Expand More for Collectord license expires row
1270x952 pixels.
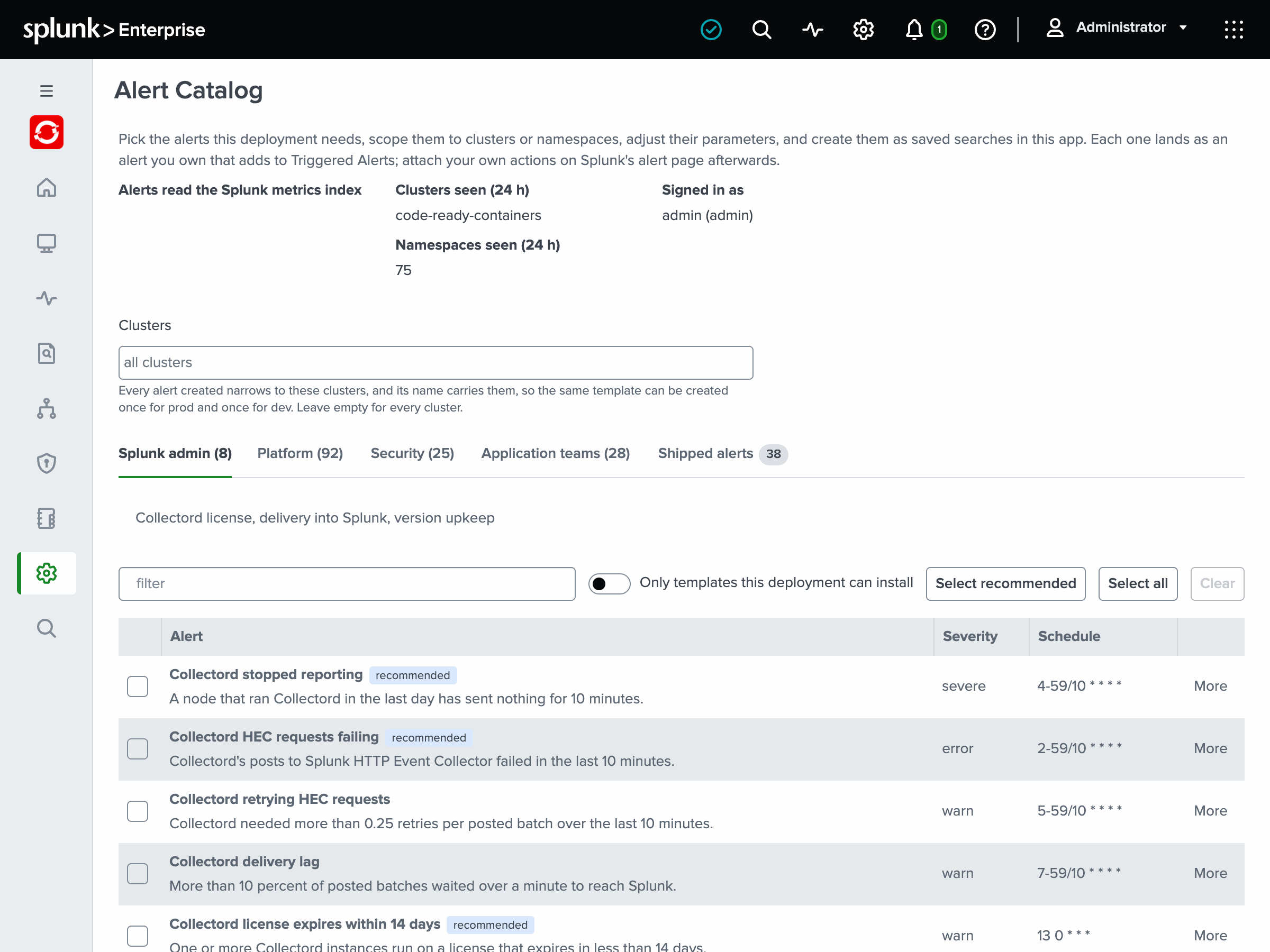tap(1210, 936)
